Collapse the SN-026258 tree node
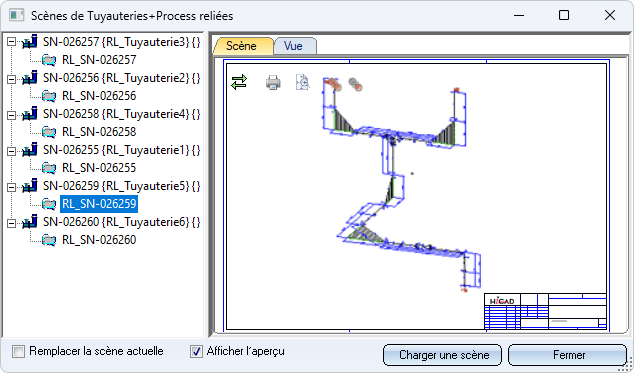634x373 pixels. coord(12,115)
